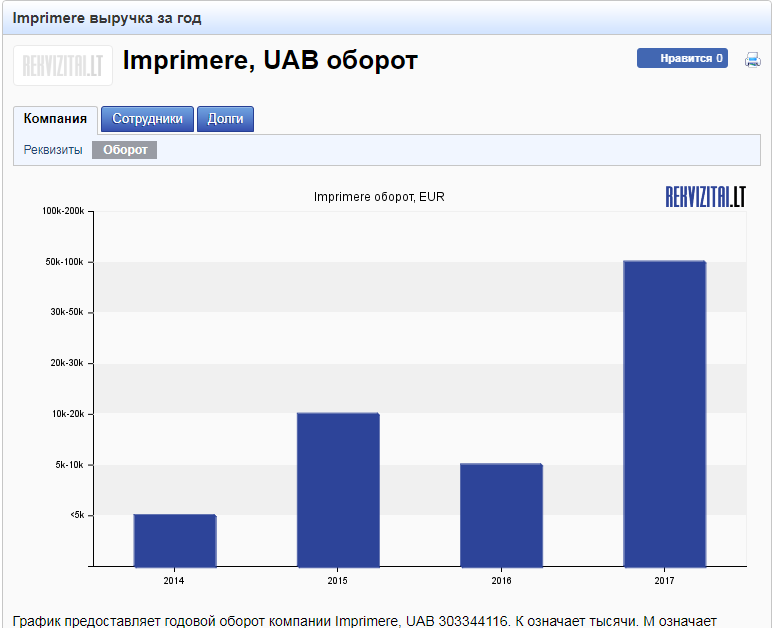Screen dimensions: 772x628
Task: Switch to the Сотрудники tab
Action: pos(147,119)
